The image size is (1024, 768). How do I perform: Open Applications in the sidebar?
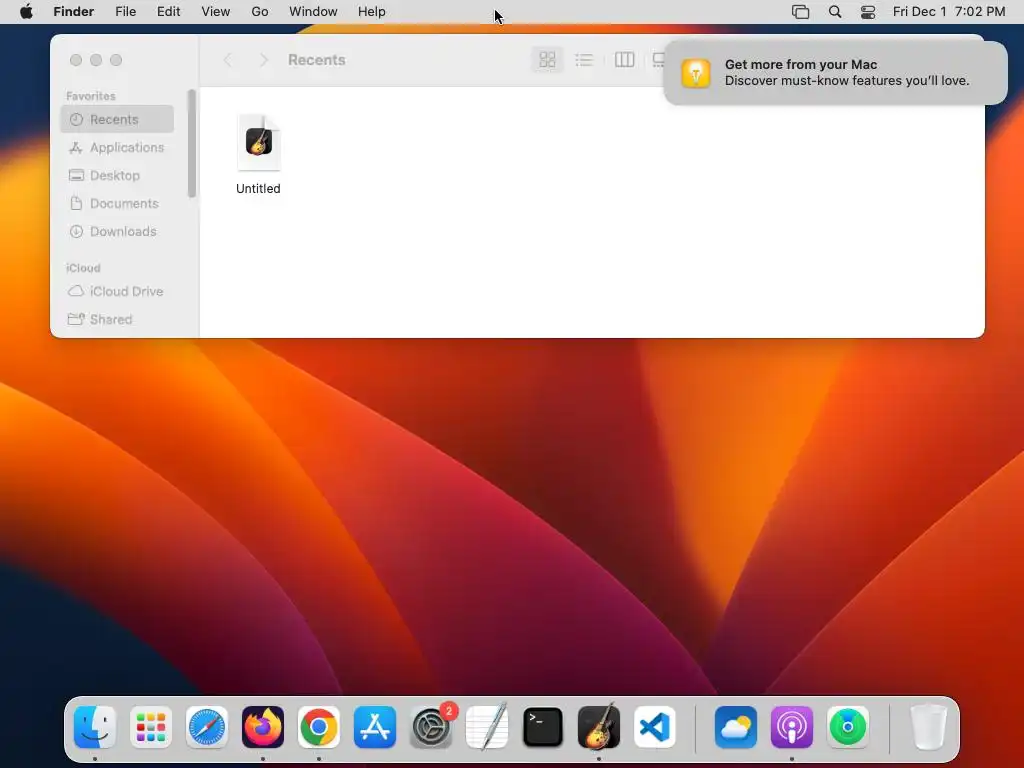tap(118, 148)
